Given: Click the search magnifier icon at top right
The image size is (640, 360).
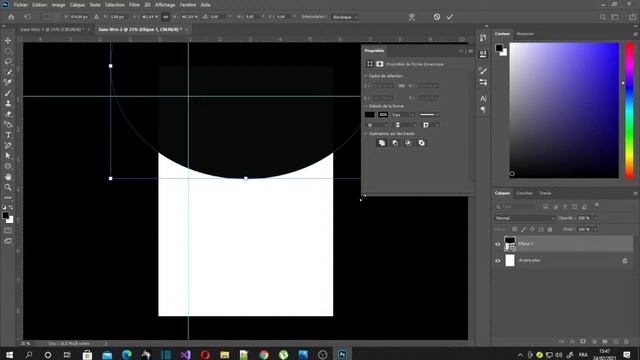Looking at the screenshot, I should (602, 17).
